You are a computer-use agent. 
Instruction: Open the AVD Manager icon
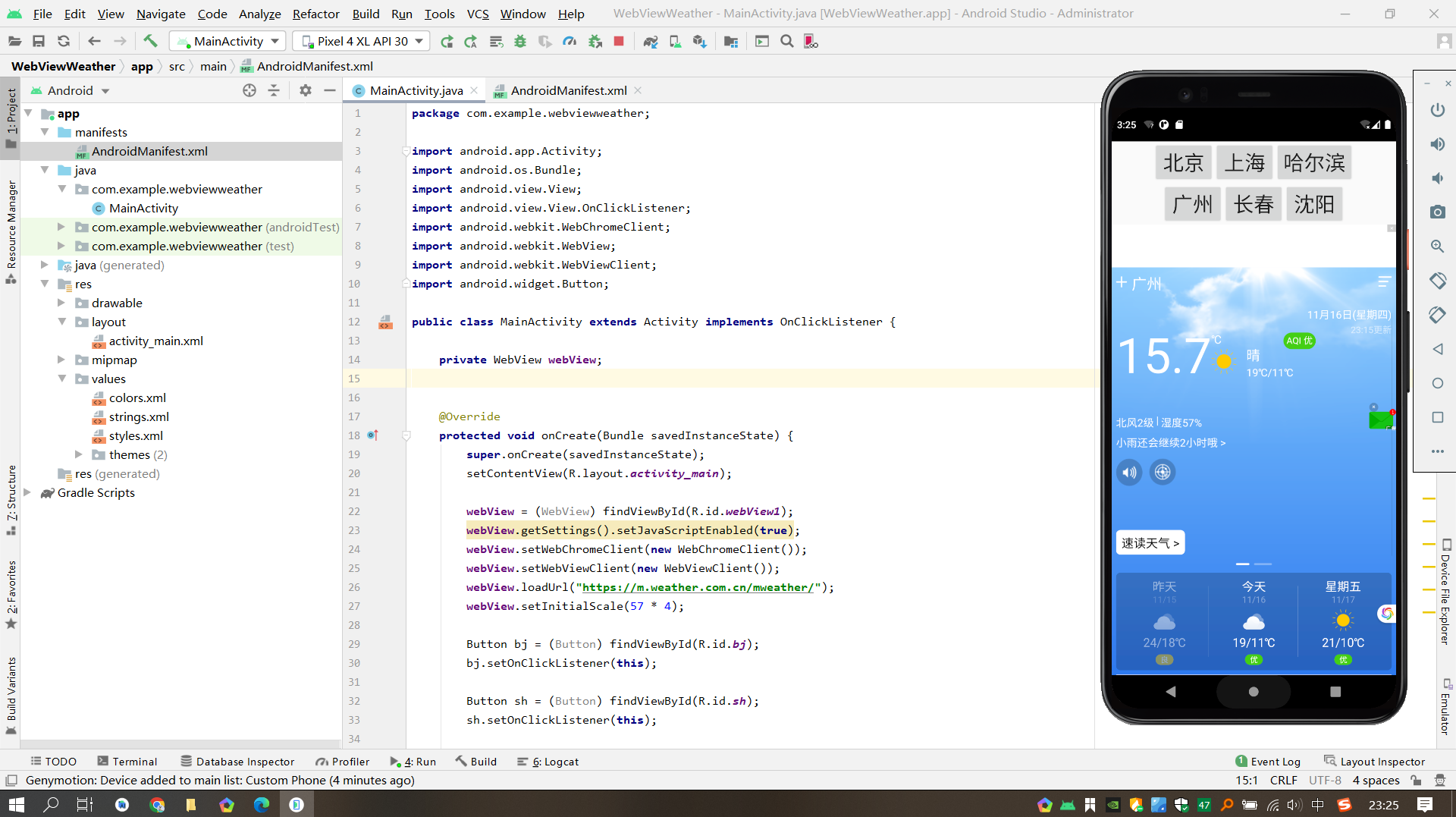tap(675, 41)
